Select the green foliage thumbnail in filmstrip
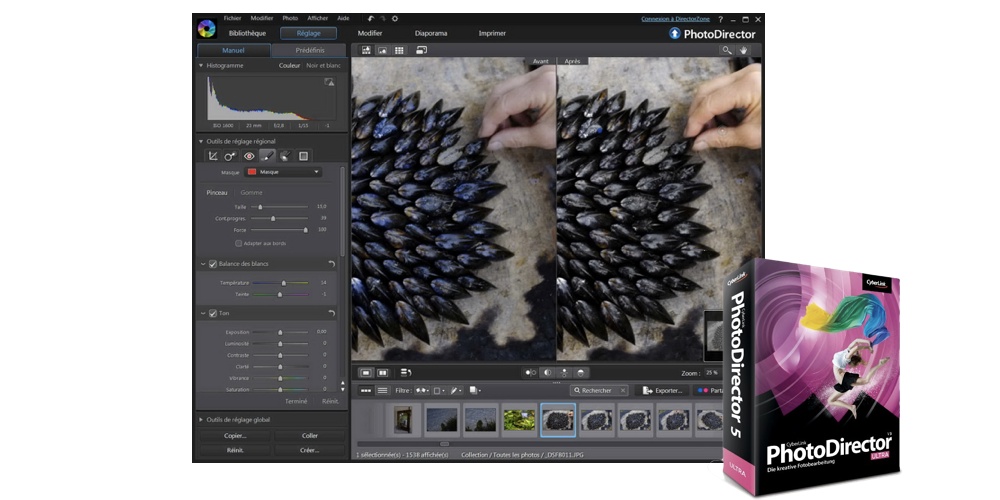 click(x=519, y=420)
